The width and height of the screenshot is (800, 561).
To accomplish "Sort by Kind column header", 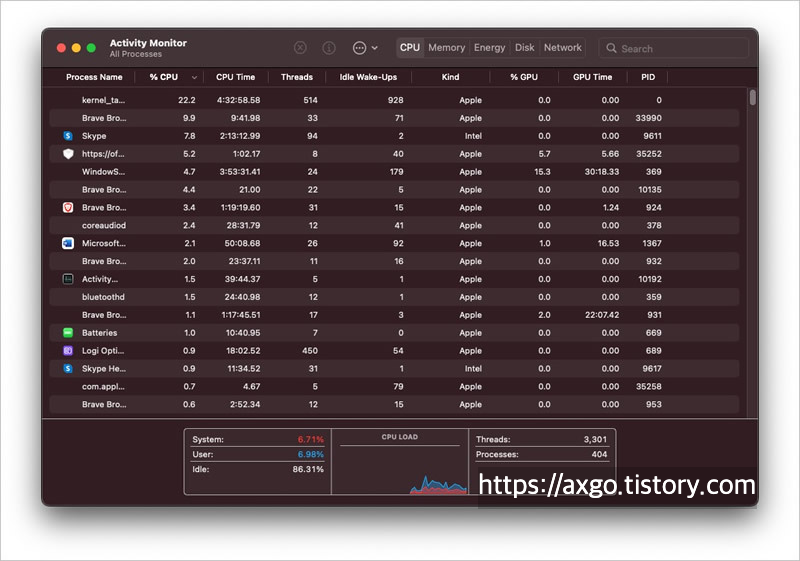I will point(450,77).
